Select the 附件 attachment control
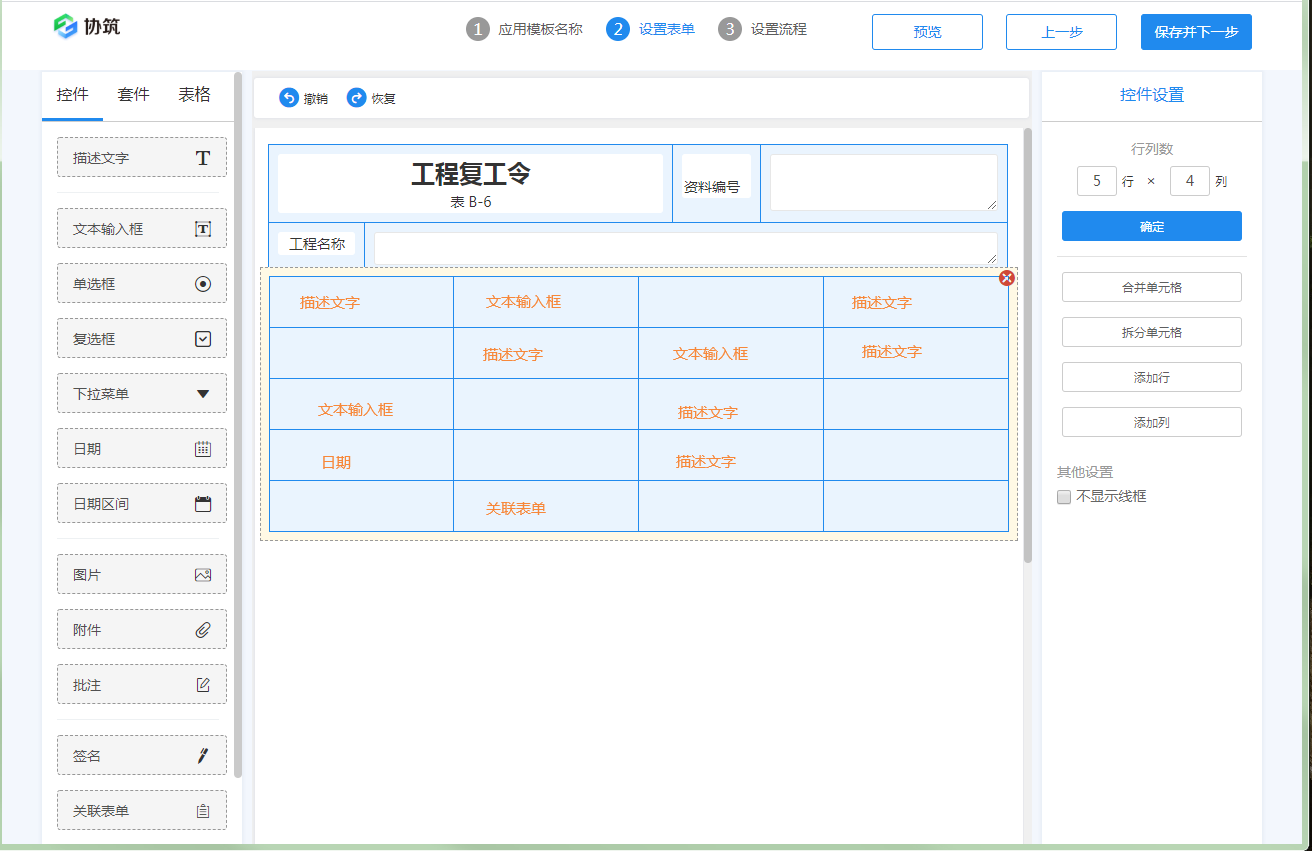The height and width of the screenshot is (851, 1312). (x=141, y=628)
